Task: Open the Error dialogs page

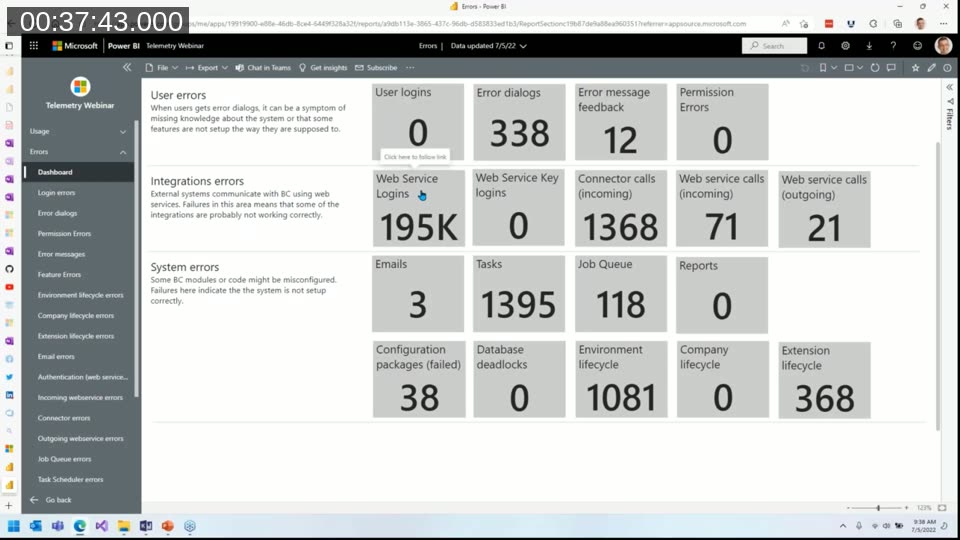Action: point(58,213)
